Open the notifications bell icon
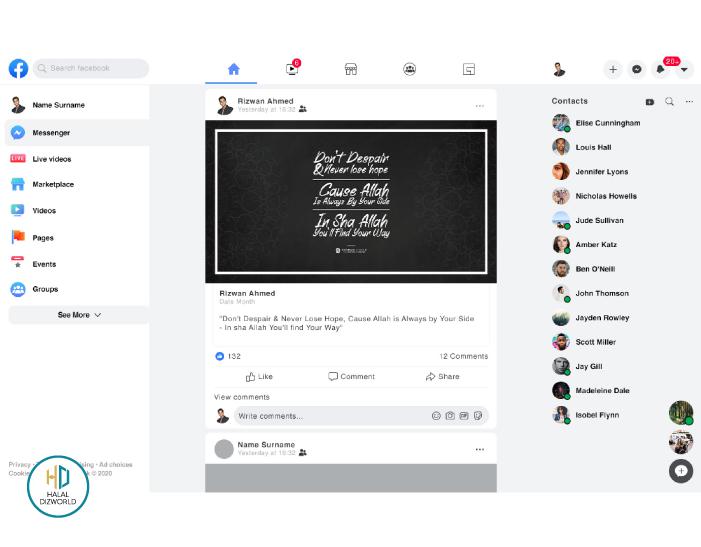701x547 pixels. (x=660, y=69)
